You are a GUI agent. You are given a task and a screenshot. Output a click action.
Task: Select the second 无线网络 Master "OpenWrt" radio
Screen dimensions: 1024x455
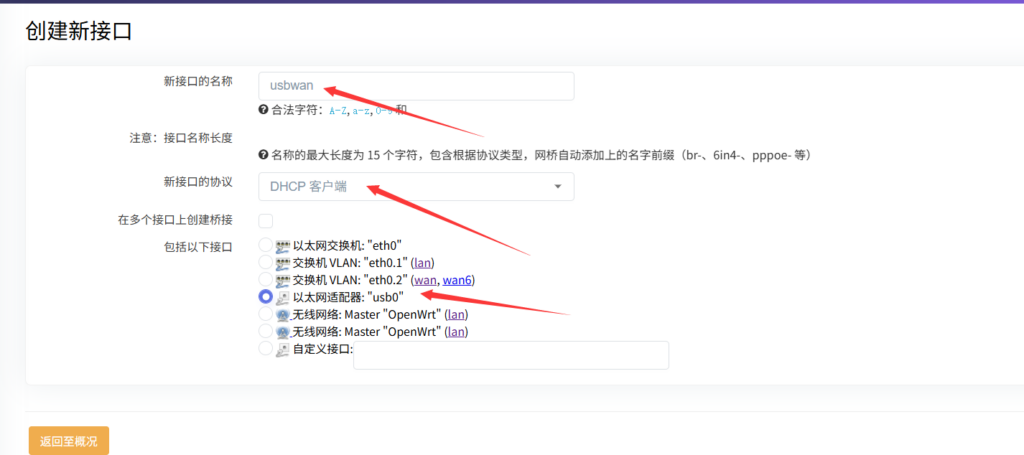click(x=265, y=331)
